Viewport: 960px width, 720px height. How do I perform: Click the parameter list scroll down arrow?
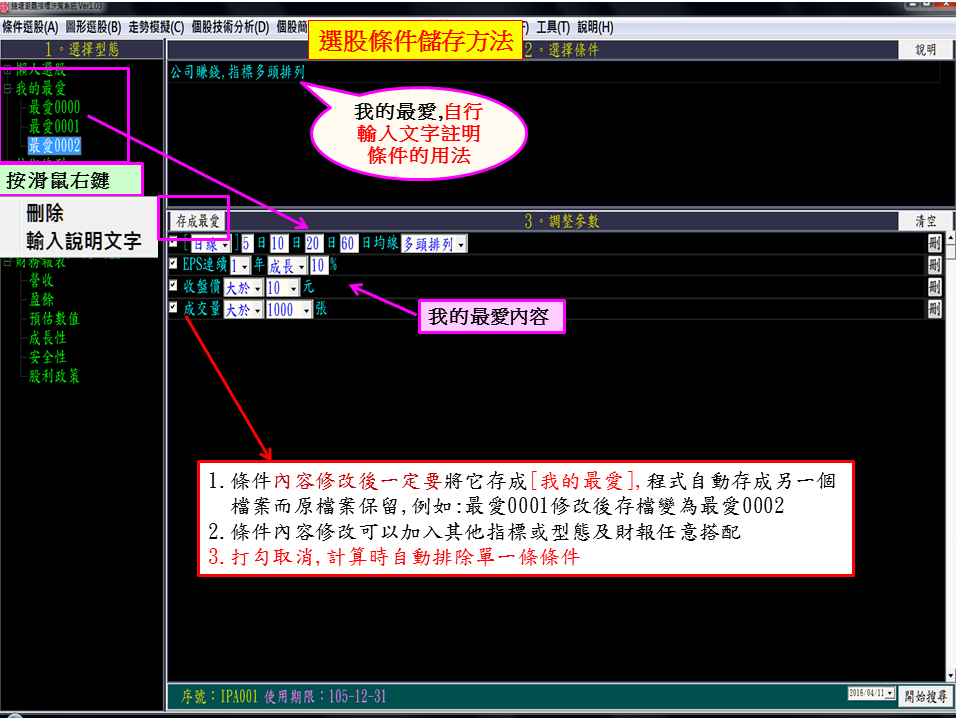point(951,676)
